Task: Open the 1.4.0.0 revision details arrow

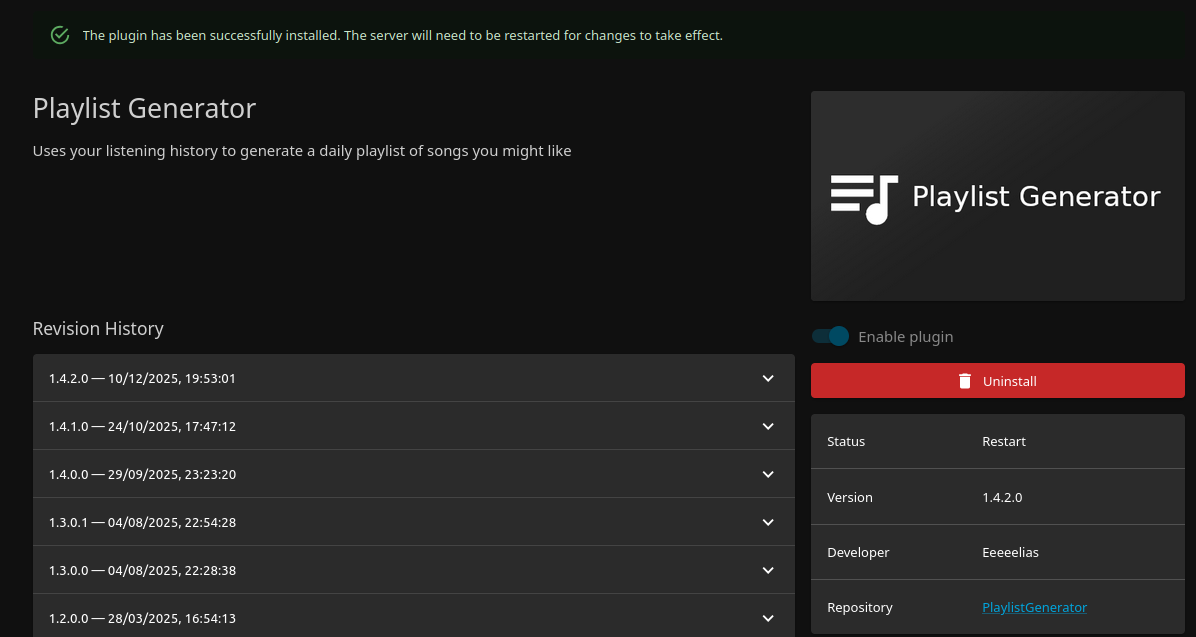Action: pyautogui.click(x=768, y=474)
